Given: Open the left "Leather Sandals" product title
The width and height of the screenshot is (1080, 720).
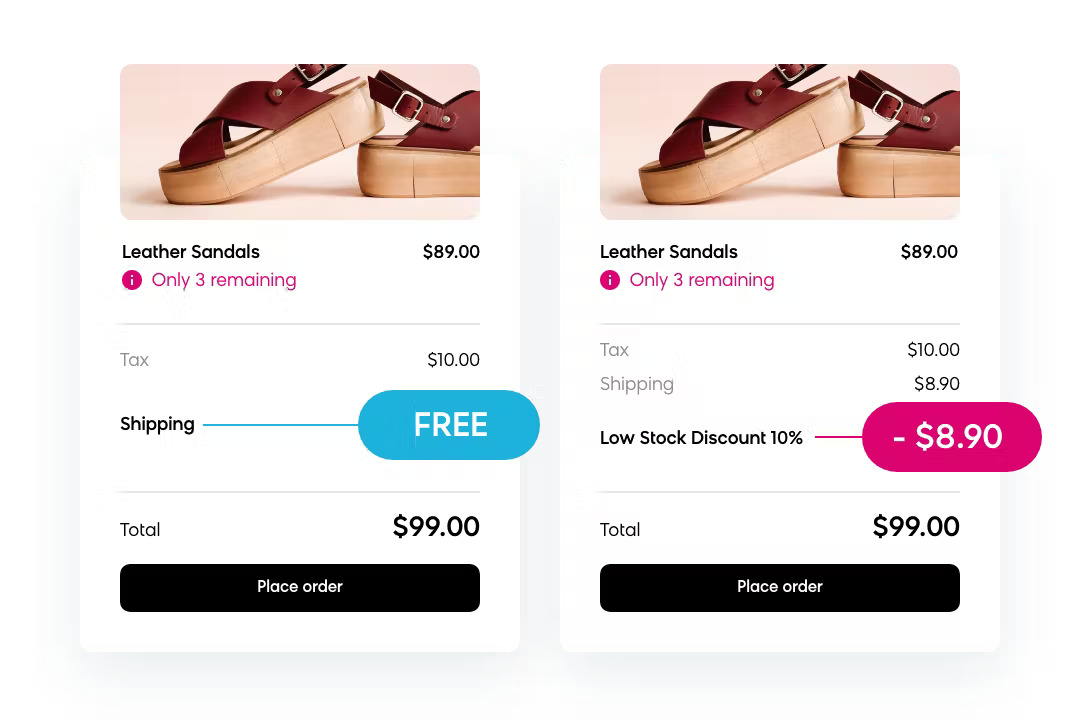Looking at the screenshot, I should [190, 252].
